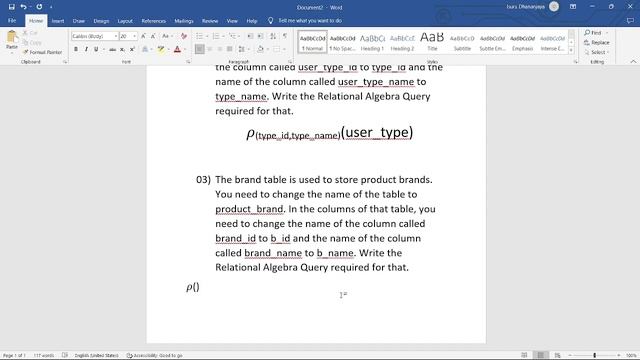Click the Replace button
The image size is (640, 360).
point(597,42)
